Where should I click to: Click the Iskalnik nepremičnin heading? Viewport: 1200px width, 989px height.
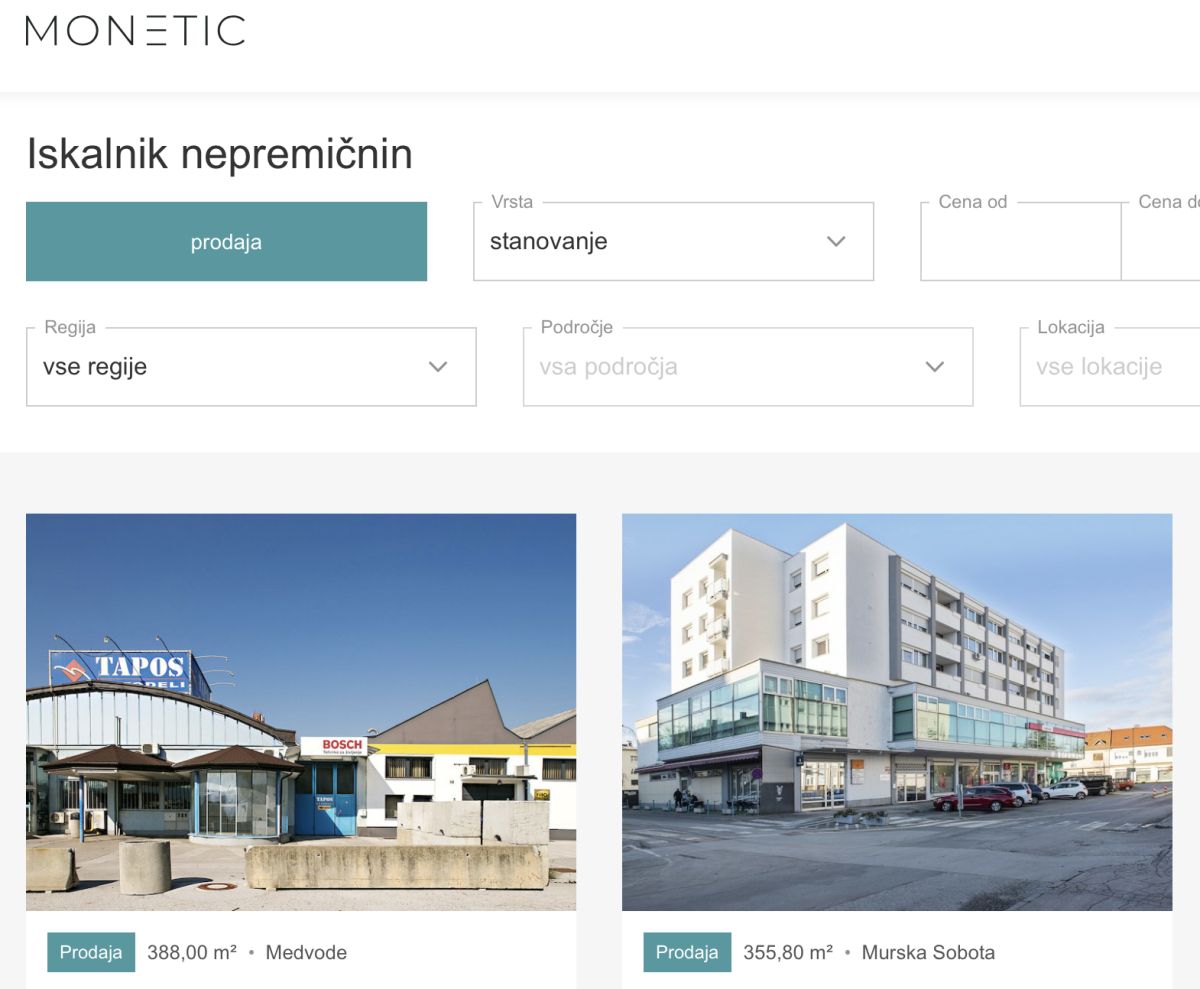(219, 155)
